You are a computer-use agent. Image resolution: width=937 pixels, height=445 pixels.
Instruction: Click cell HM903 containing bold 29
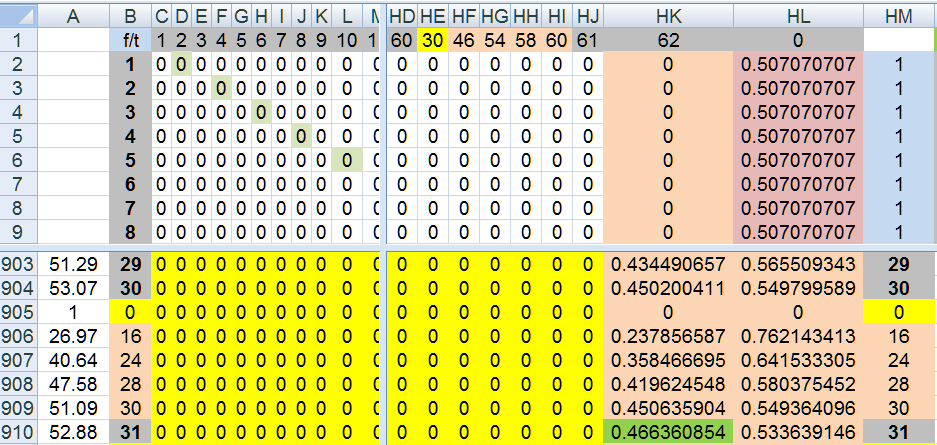pos(899,264)
